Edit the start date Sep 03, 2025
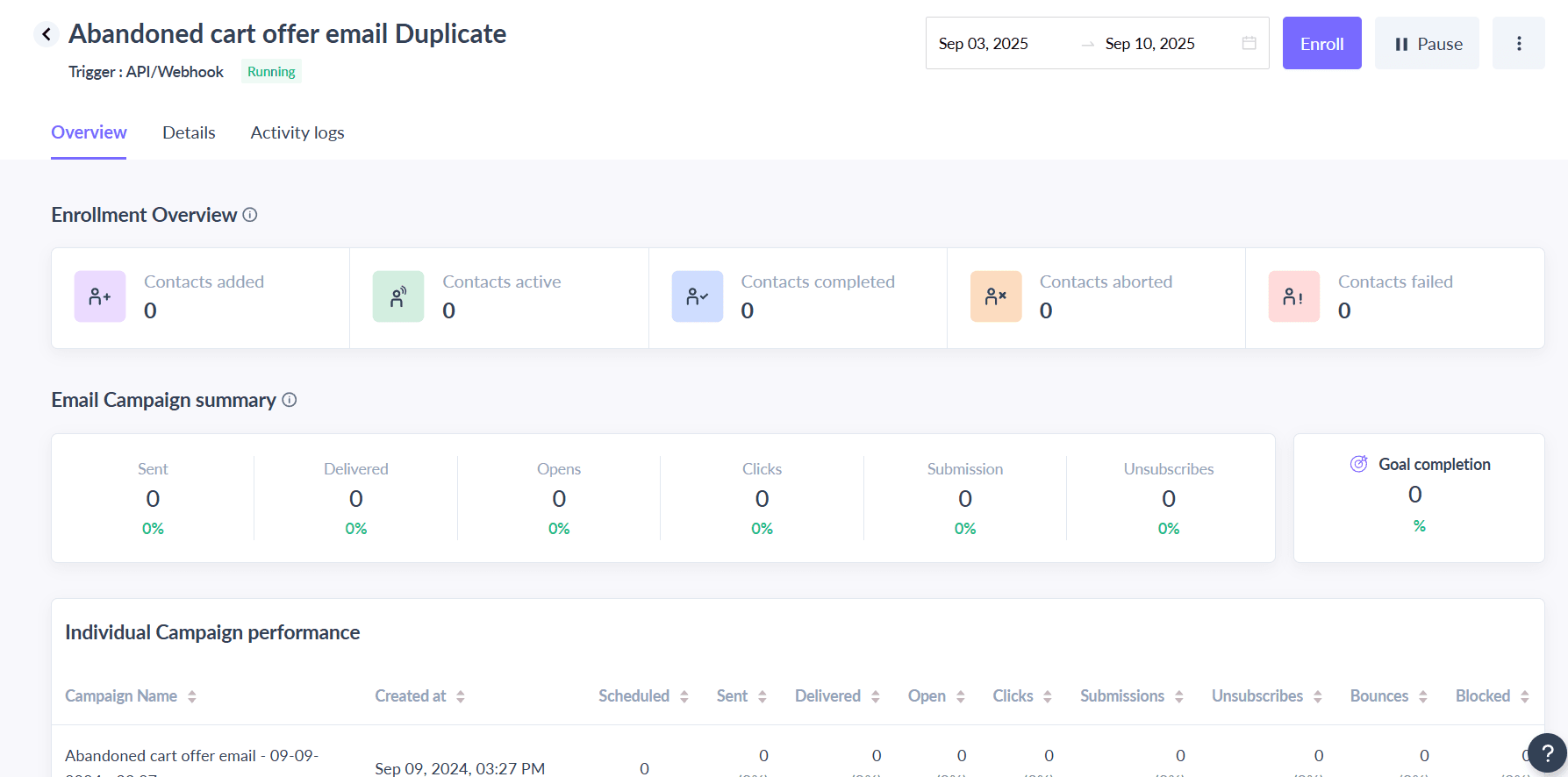 point(984,44)
